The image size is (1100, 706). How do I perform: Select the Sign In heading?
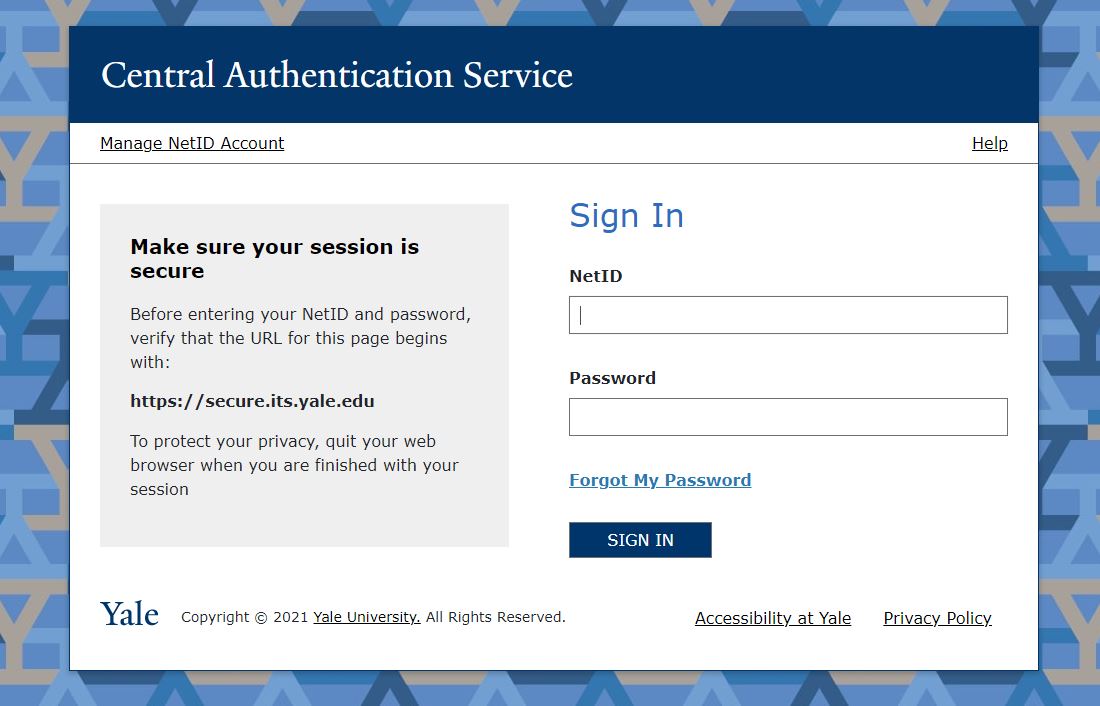pos(626,215)
